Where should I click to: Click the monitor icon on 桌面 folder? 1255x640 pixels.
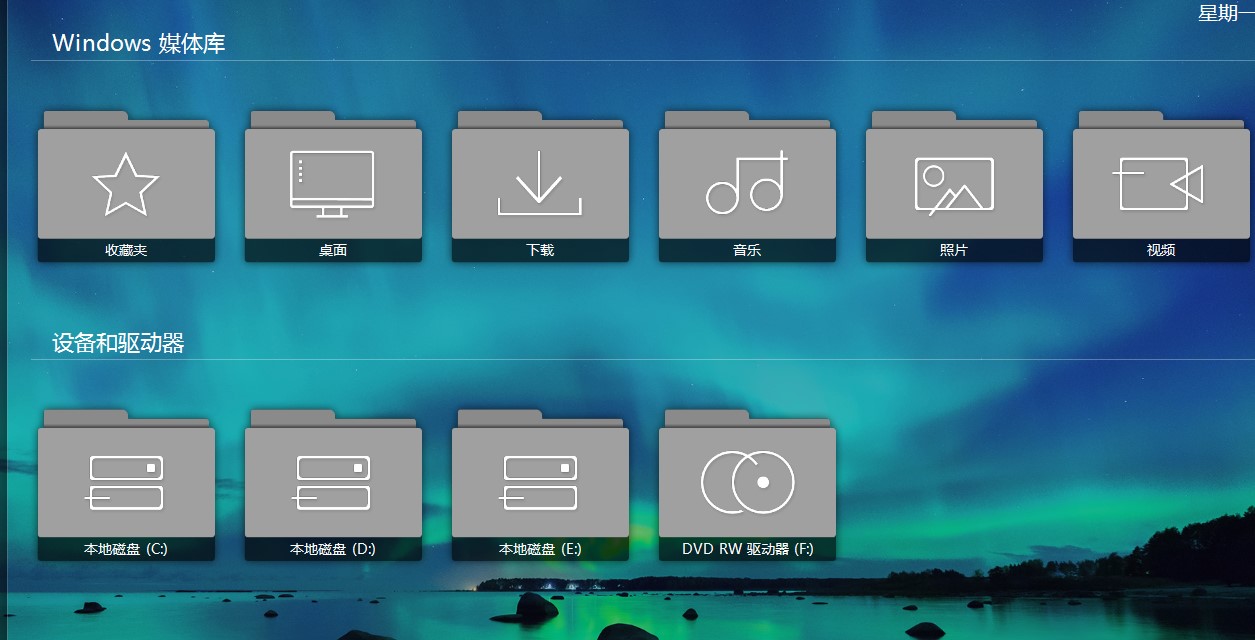(333, 182)
